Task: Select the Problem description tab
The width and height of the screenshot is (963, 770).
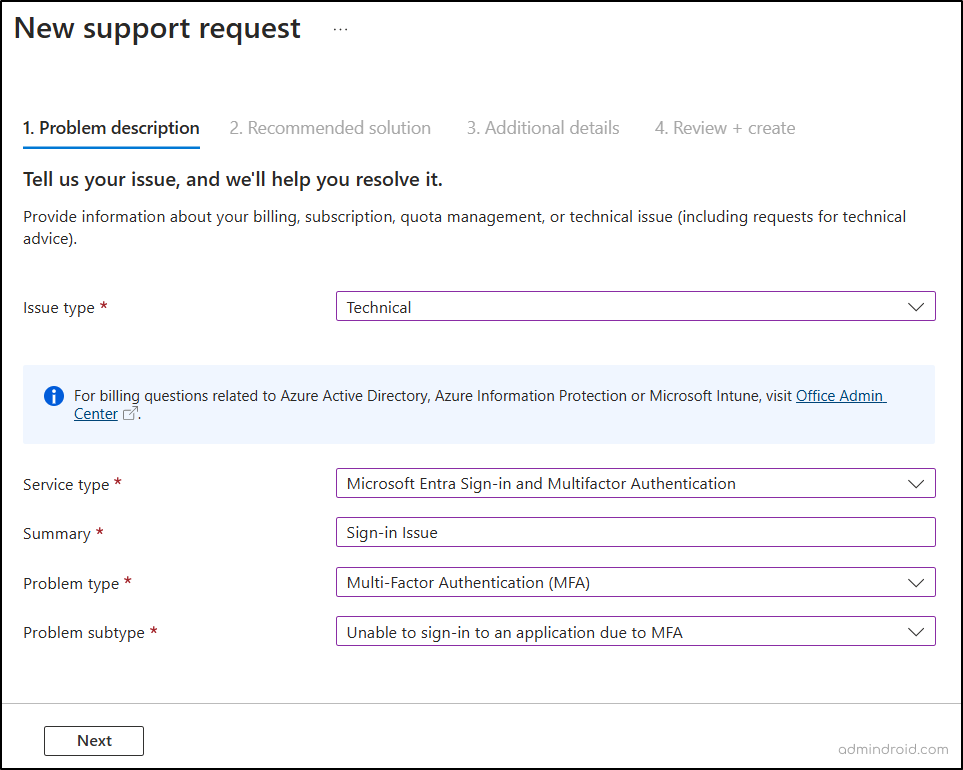Action: coord(111,128)
